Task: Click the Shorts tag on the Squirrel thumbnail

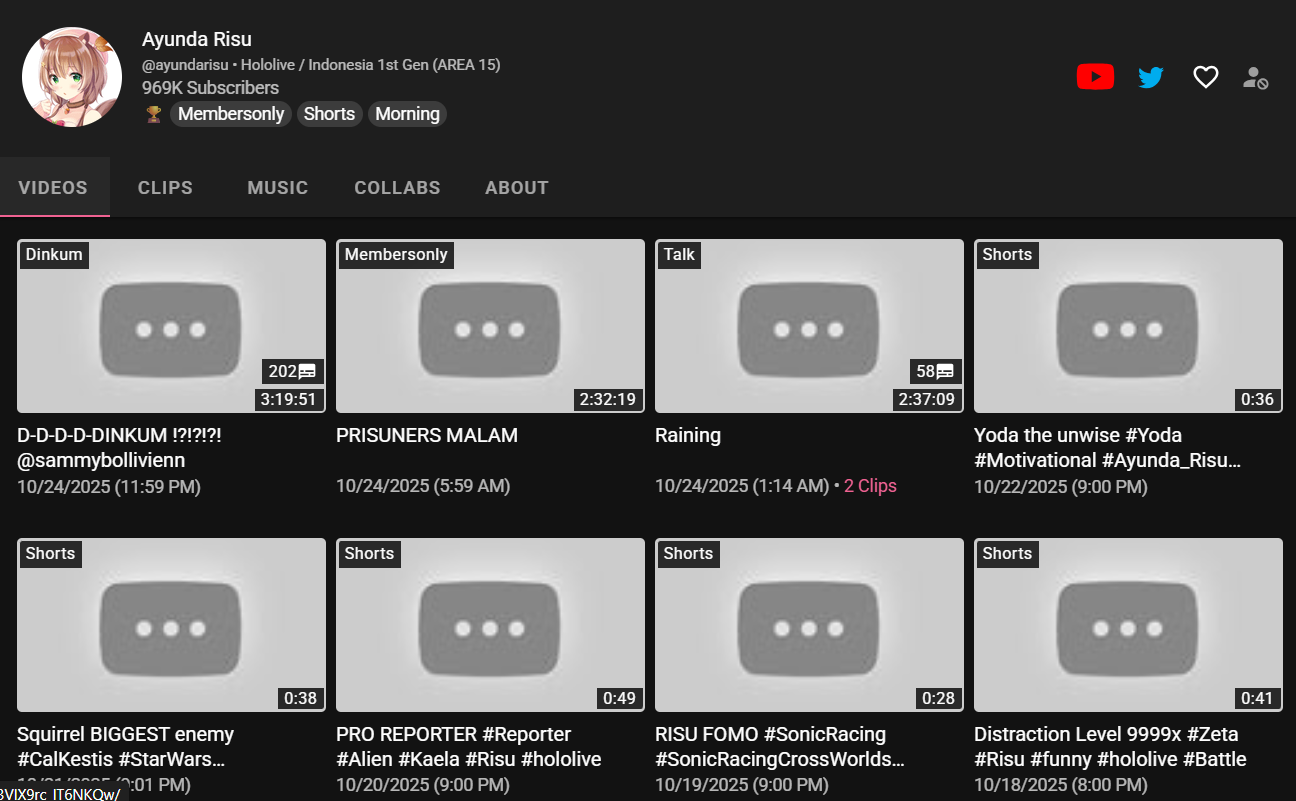Action: (x=50, y=553)
